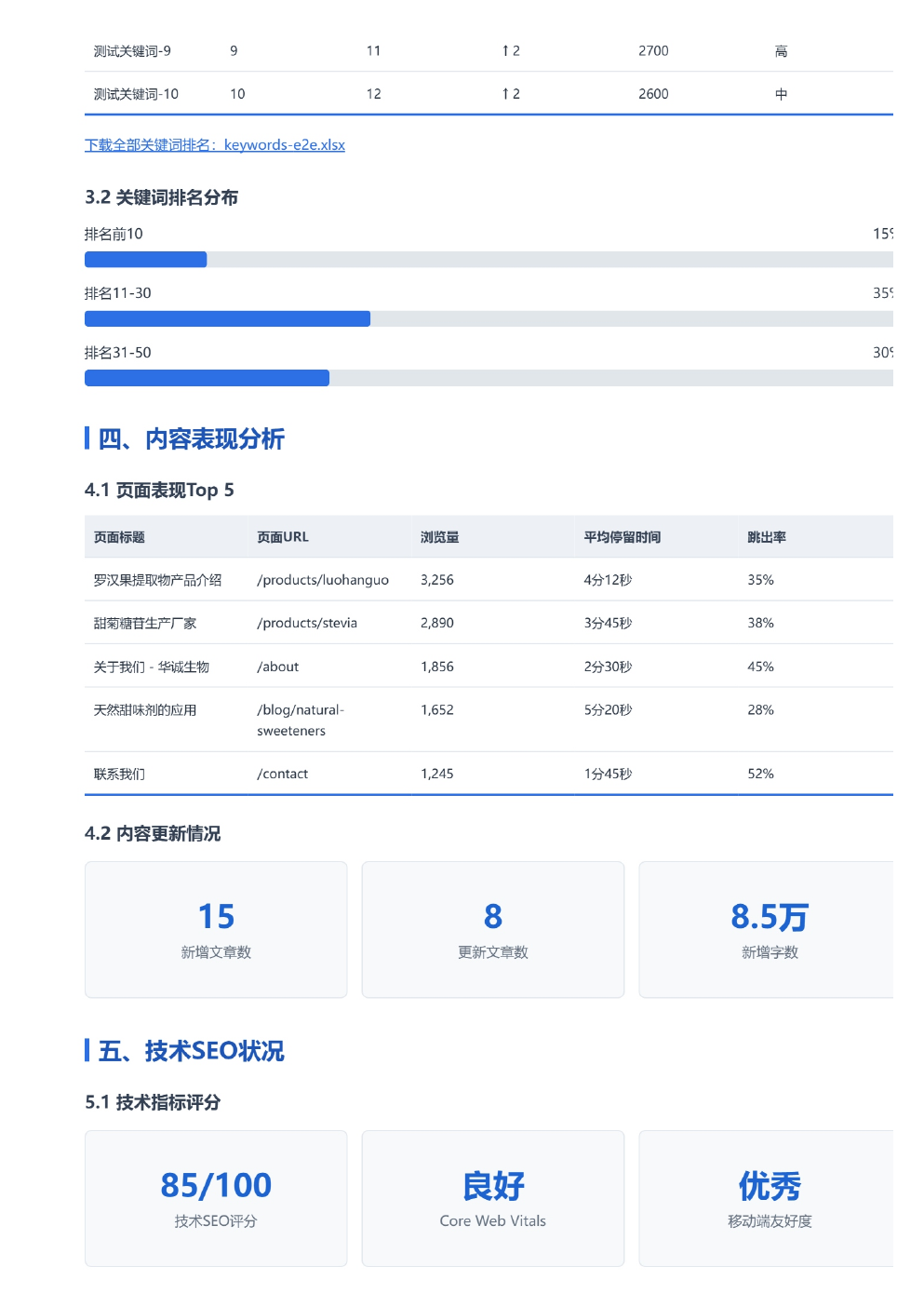This screenshot has height=1307, width=924.
Task: Click the Core Web Vitals 良好 card
Action: tap(493, 1198)
